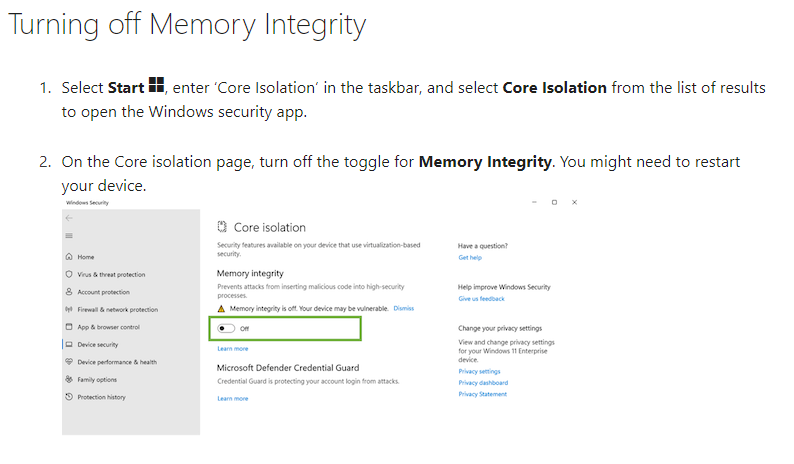Select the Firewall & network protection icon

point(69,309)
